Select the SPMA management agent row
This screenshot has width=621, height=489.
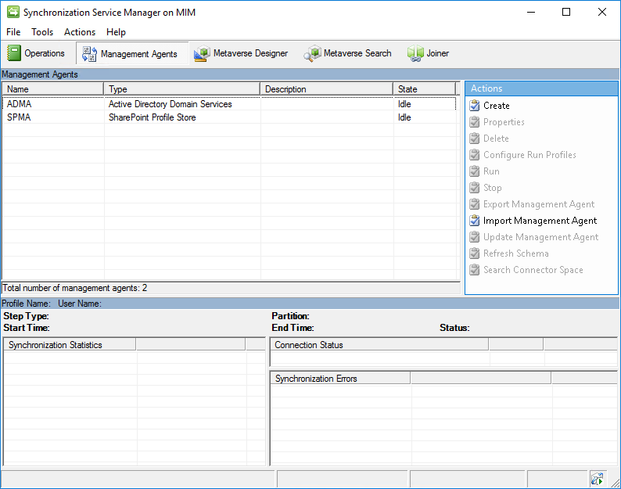click(229, 117)
